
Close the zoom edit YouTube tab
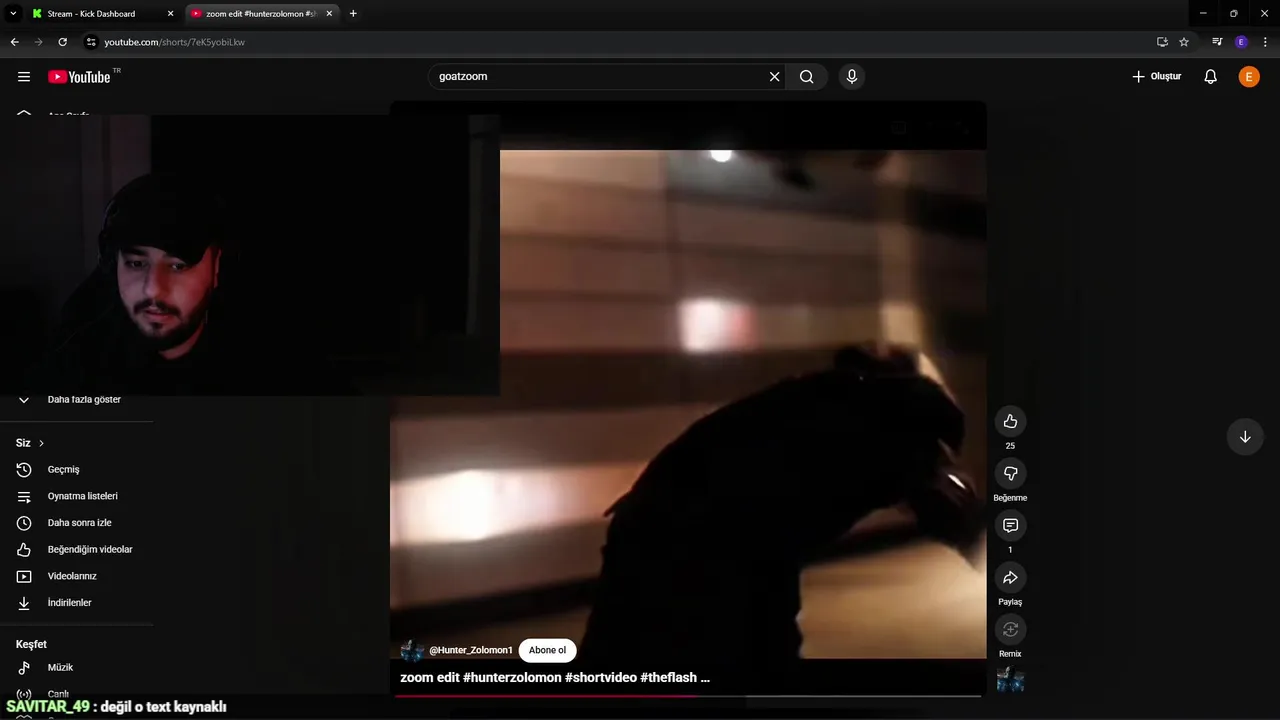(x=329, y=14)
